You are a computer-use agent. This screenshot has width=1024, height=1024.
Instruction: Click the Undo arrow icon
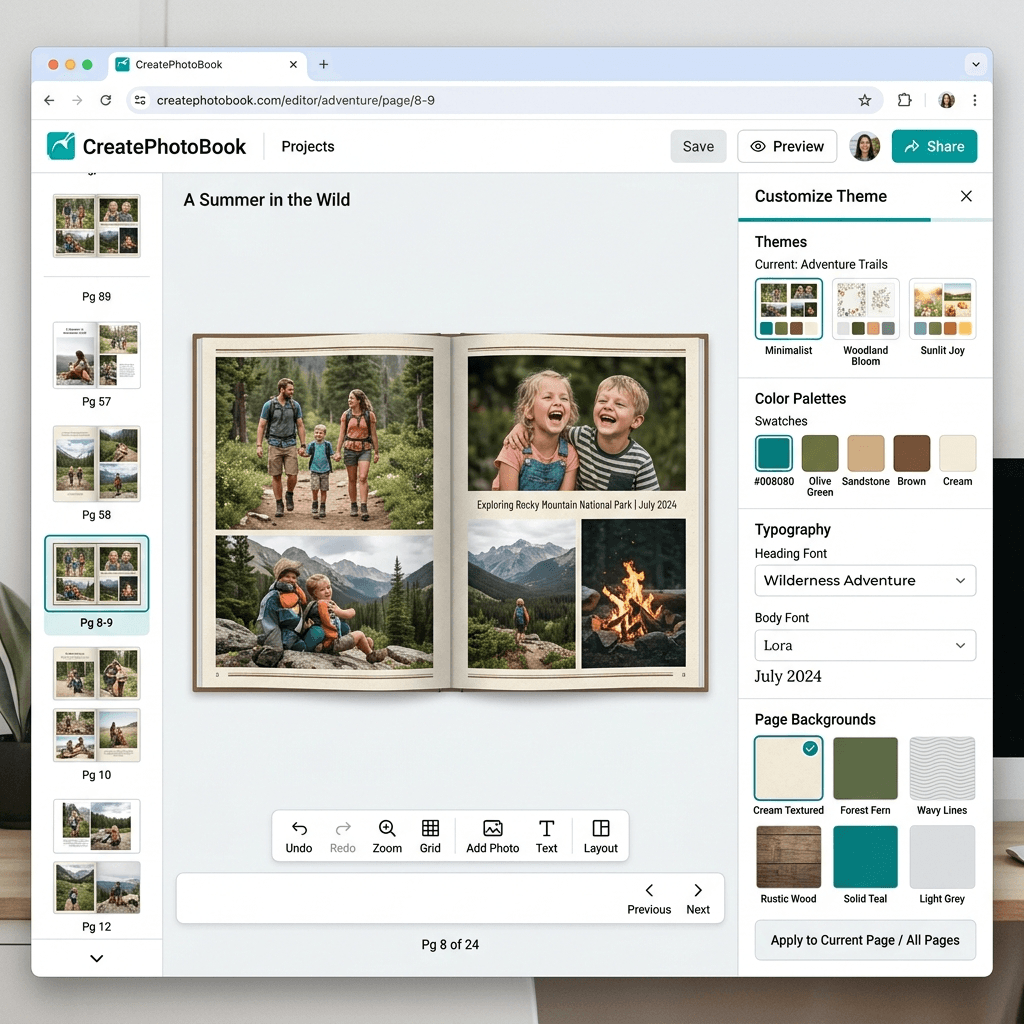[299, 829]
